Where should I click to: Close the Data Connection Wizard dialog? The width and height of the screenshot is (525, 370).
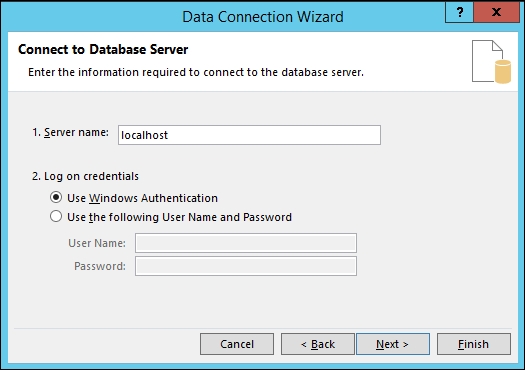[x=497, y=12]
